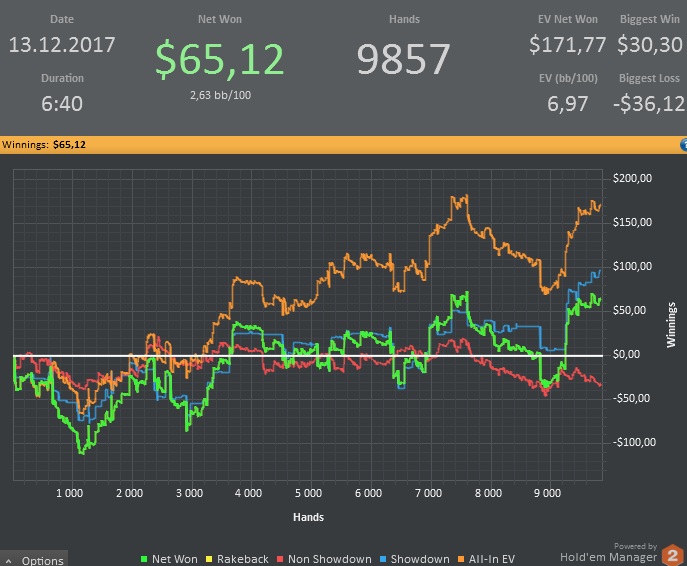The image size is (687, 566).
Task: Click the 2,63 bb/100 win rate
Action: click(x=220, y=95)
